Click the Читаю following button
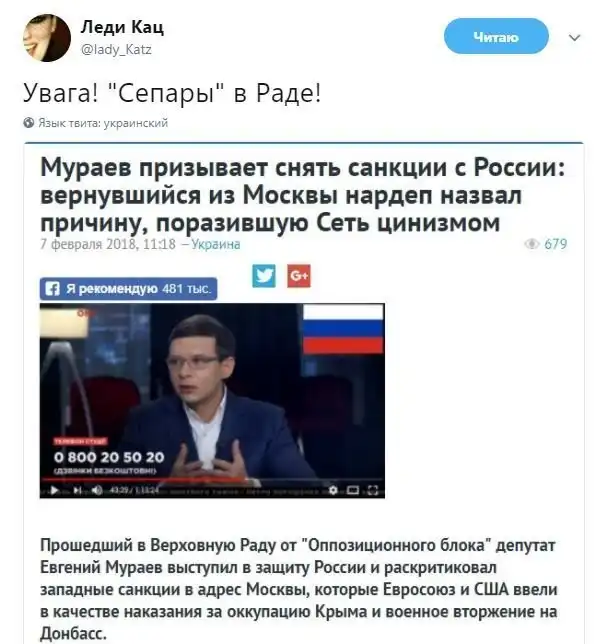This screenshot has height=644, width=613. click(496, 36)
